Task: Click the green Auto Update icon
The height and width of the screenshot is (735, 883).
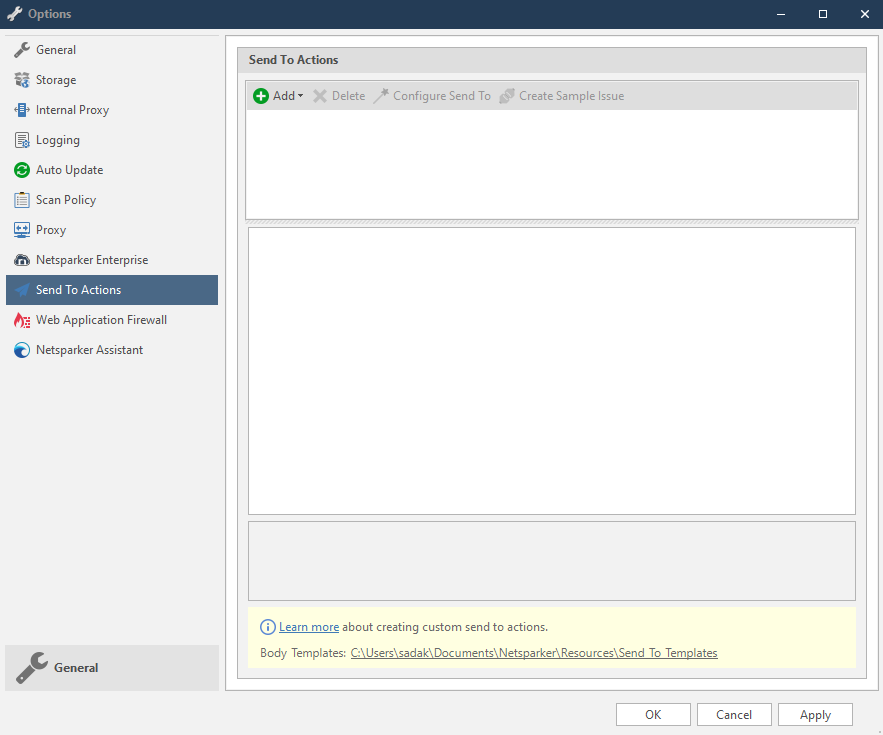Action: 21,170
